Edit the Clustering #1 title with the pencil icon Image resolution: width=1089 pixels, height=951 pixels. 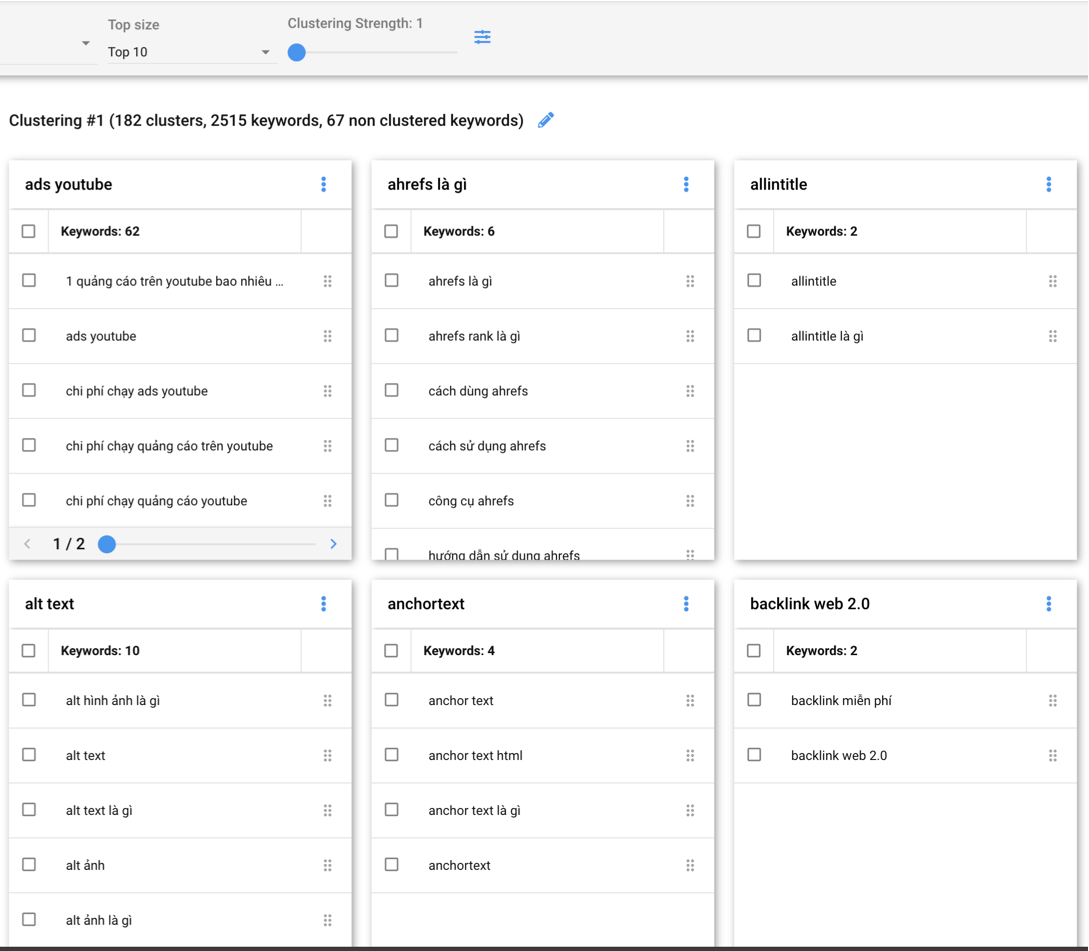tap(546, 120)
